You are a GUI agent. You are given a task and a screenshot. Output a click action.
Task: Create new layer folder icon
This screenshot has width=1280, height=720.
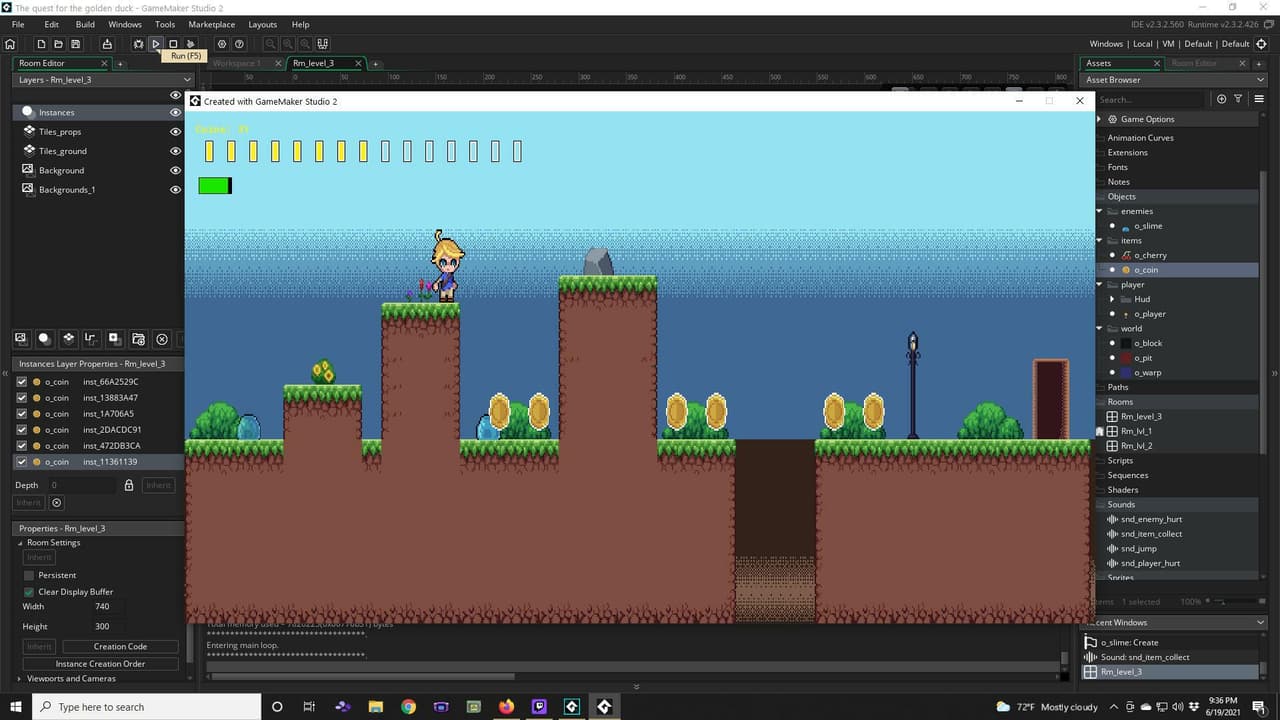pyautogui.click(x=138, y=339)
